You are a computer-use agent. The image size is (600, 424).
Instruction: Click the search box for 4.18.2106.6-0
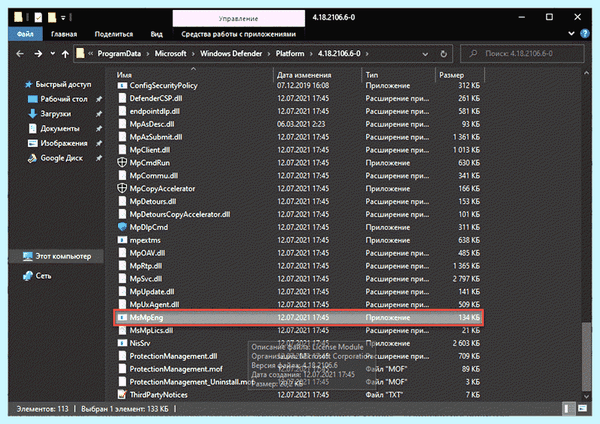point(522,54)
